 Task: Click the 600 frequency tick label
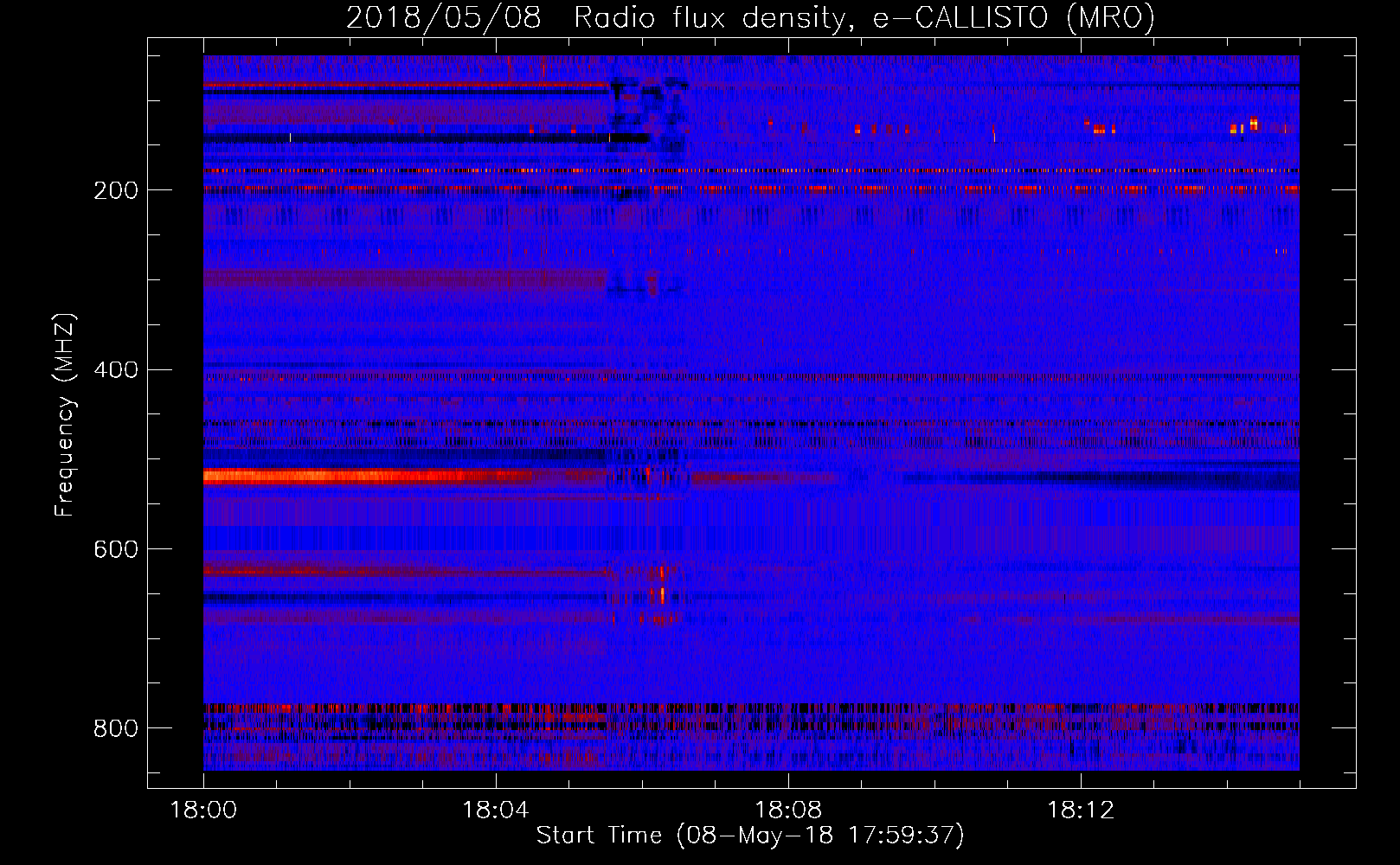point(116,550)
